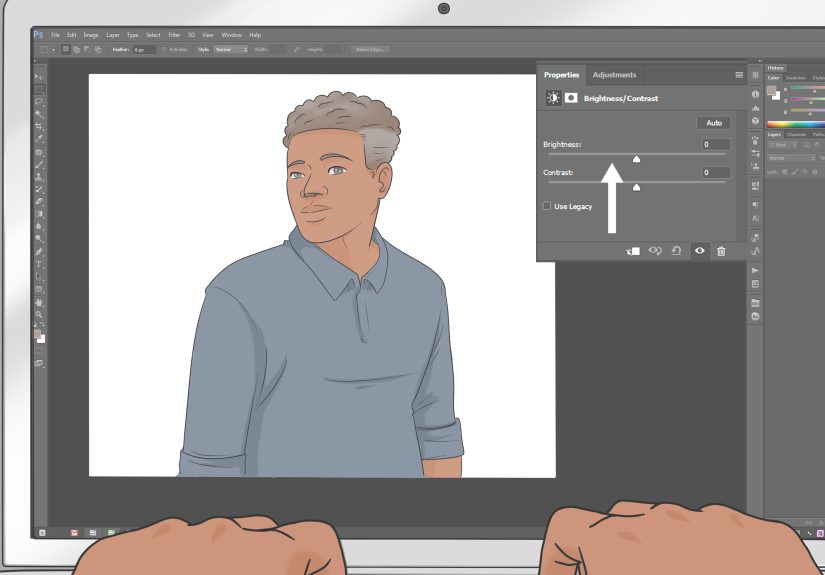Select the layer mask thumbnail icon
The width and height of the screenshot is (825, 575).
[571, 98]
